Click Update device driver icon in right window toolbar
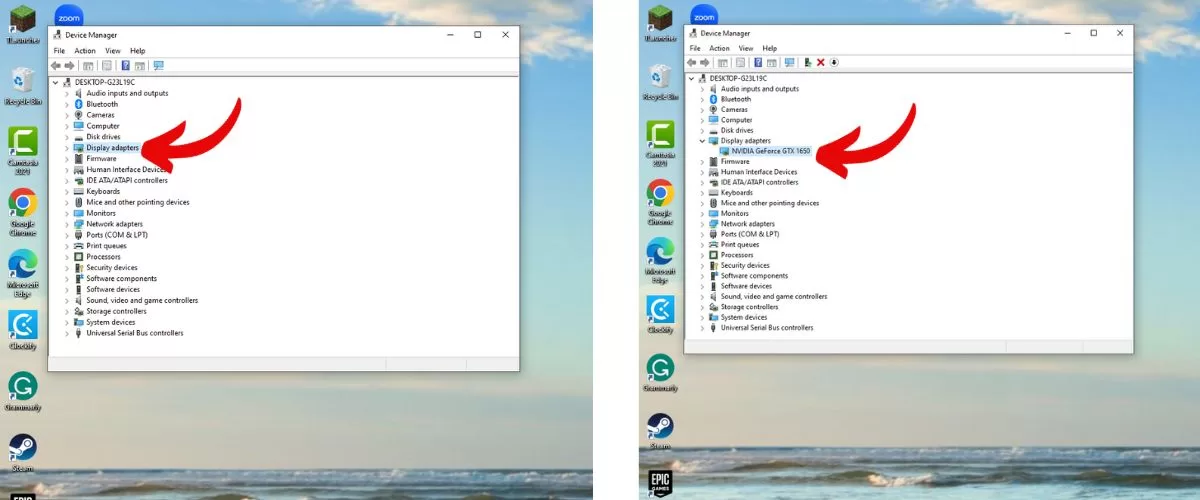This screenshot has height=500, width=1200. point(808,62)
